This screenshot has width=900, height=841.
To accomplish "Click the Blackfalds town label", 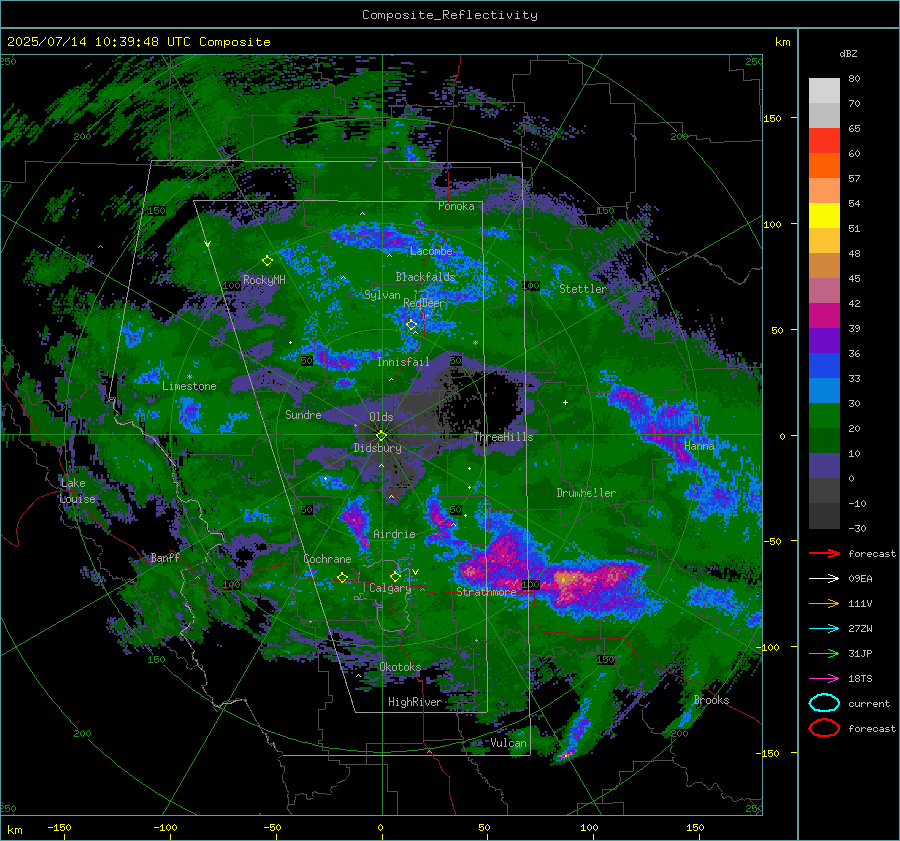I will (425, 277).
